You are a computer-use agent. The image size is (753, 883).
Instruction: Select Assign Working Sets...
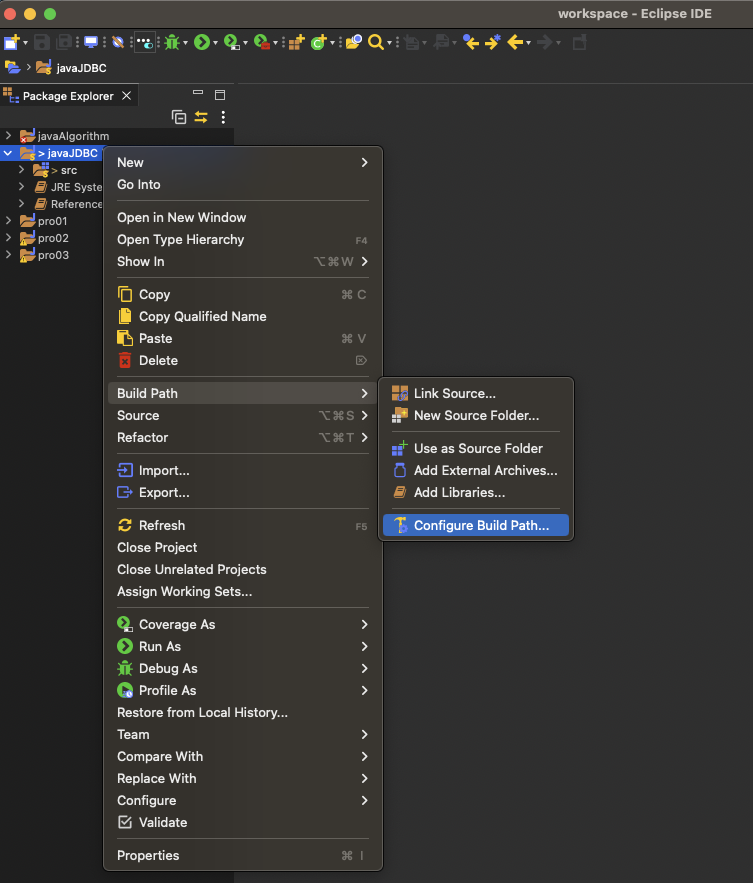243,591
